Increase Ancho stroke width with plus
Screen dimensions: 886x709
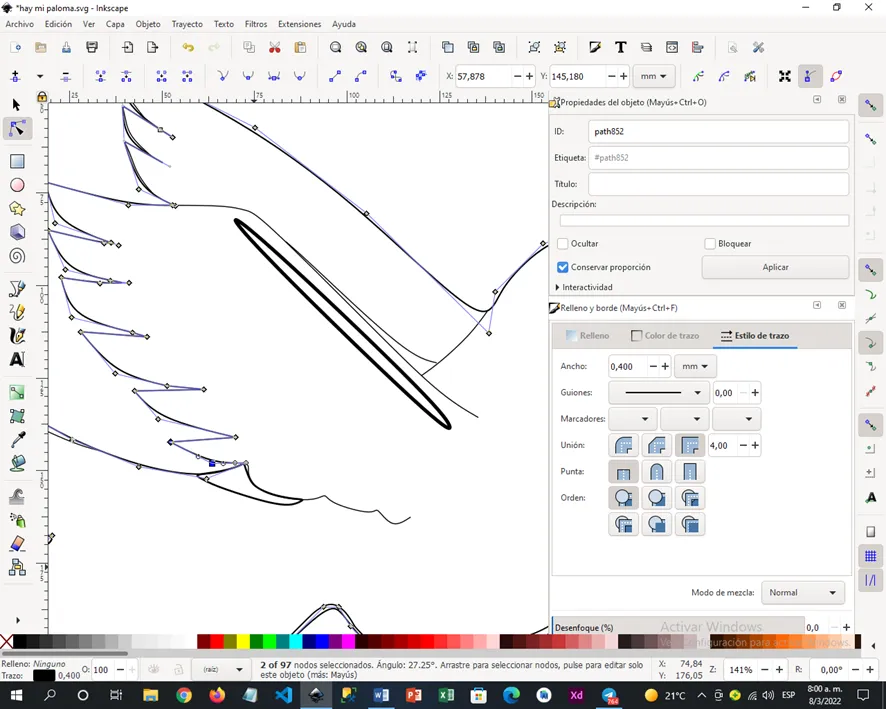pos(666,366)
